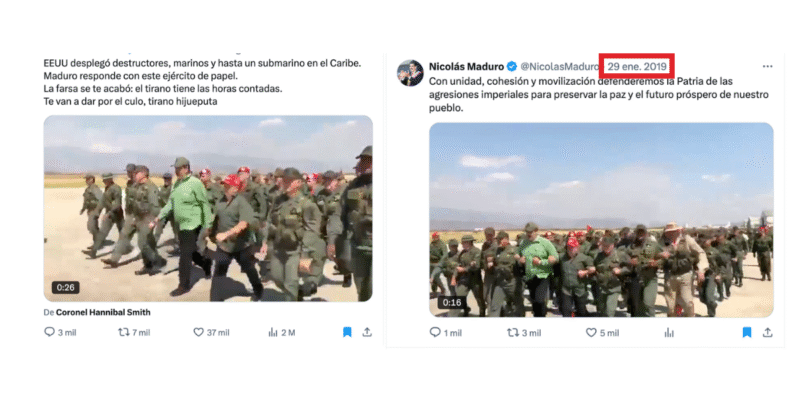
Task: Retweet Maduro's post showing 3 mil
Action: [524, 333]
